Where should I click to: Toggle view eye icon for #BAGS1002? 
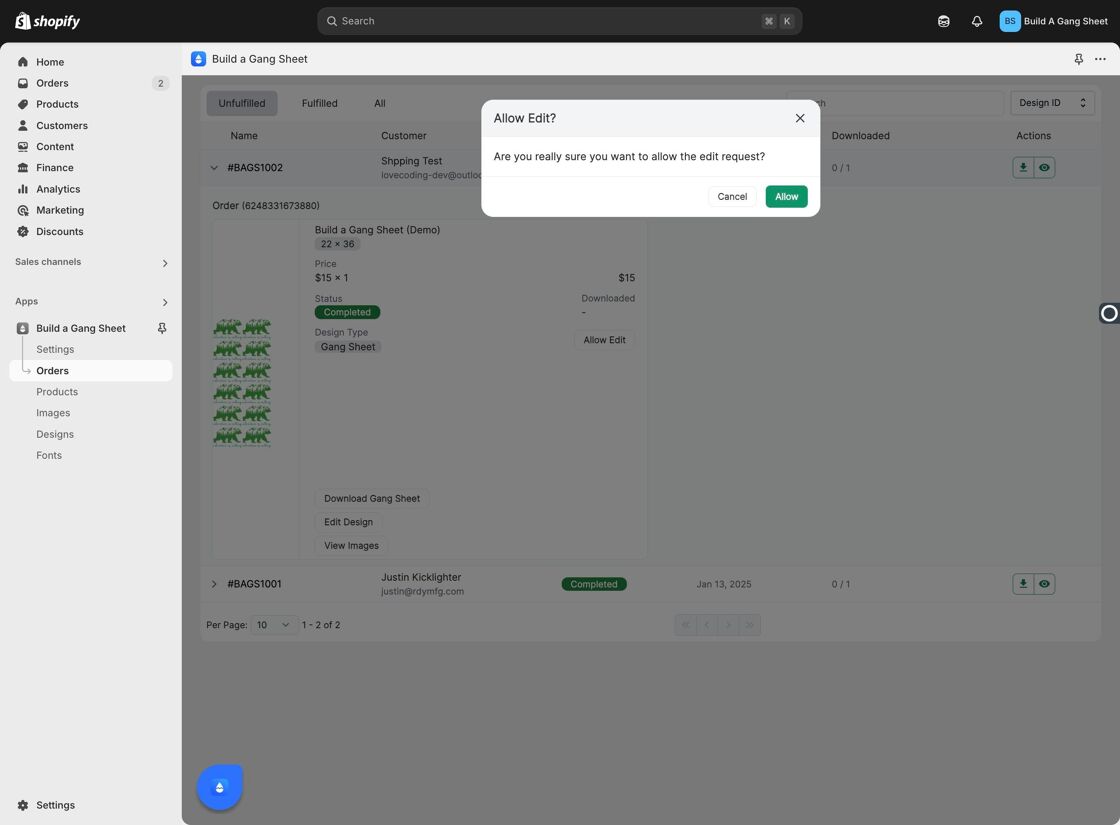point(1044,168)
